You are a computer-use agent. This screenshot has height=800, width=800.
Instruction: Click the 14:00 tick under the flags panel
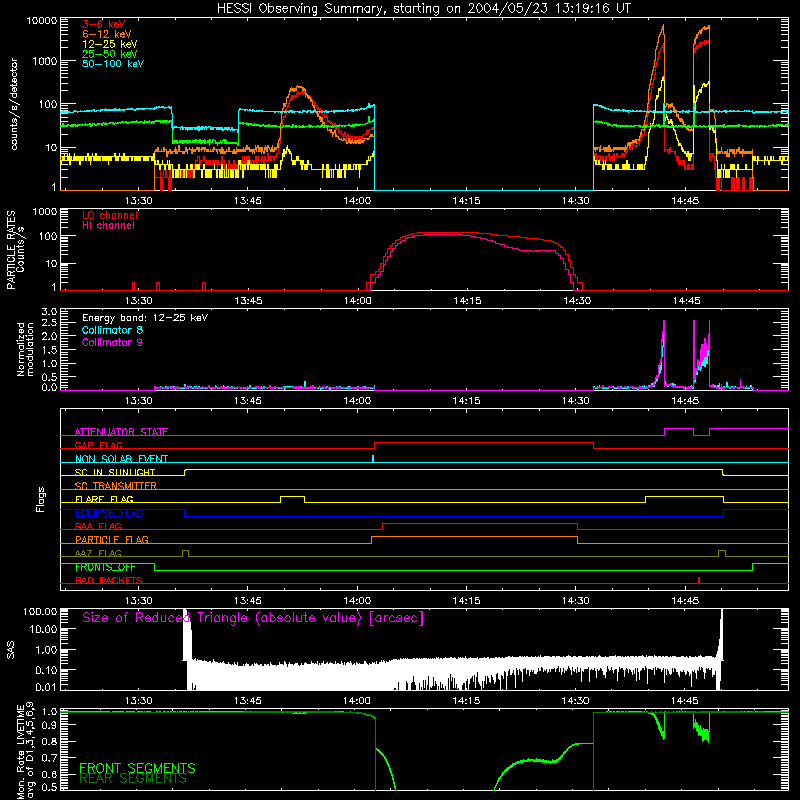tap(357, 601)
